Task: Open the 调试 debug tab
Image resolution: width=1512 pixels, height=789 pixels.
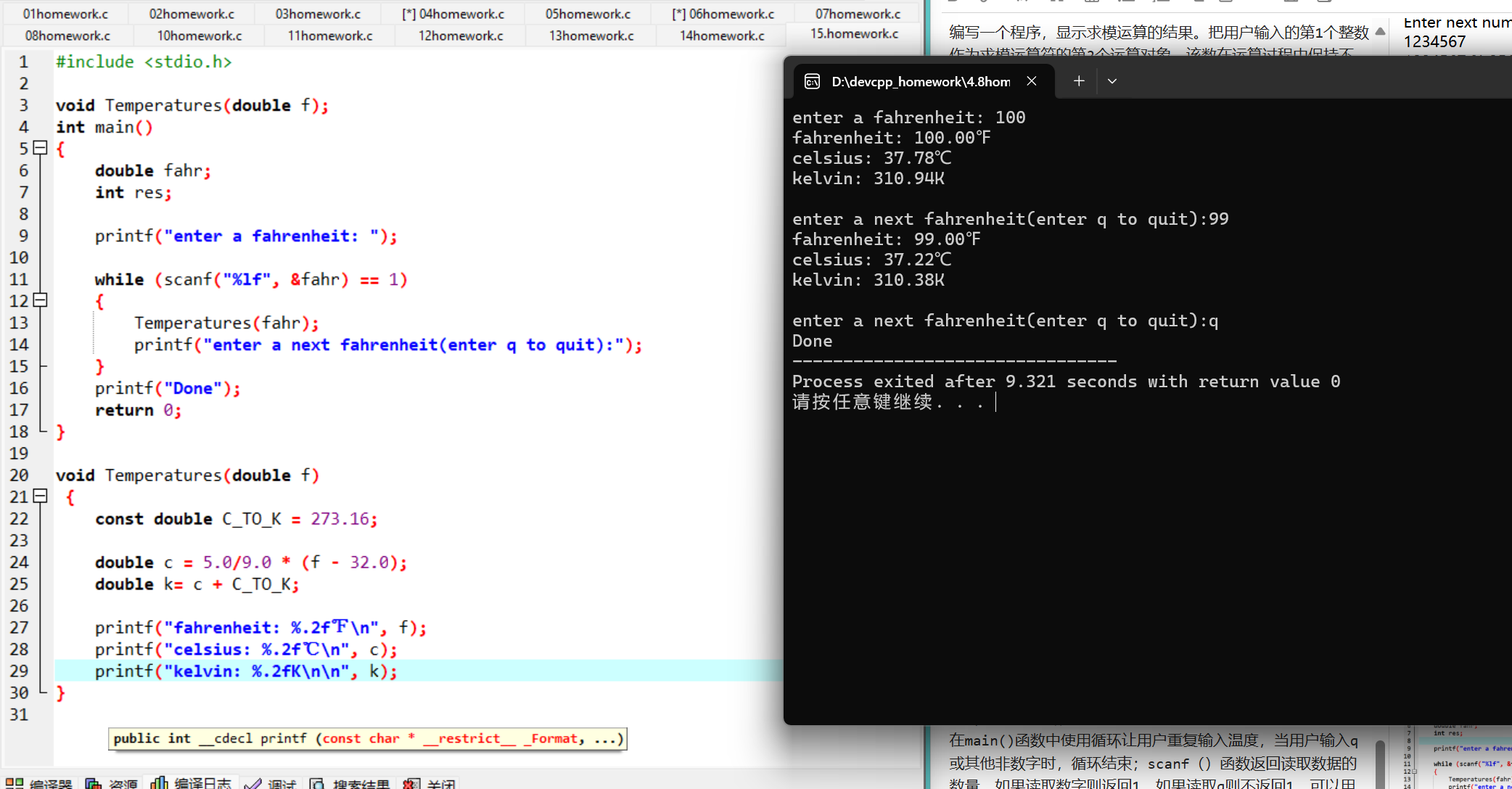Action: 272,783
